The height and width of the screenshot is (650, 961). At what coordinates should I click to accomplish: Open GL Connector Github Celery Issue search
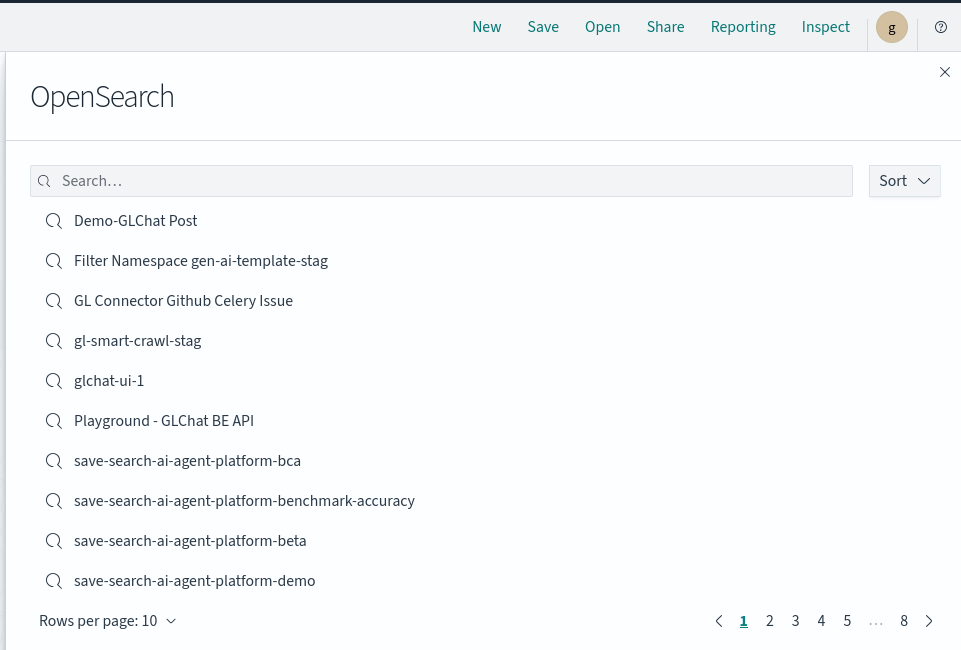(x=183, y=301)
